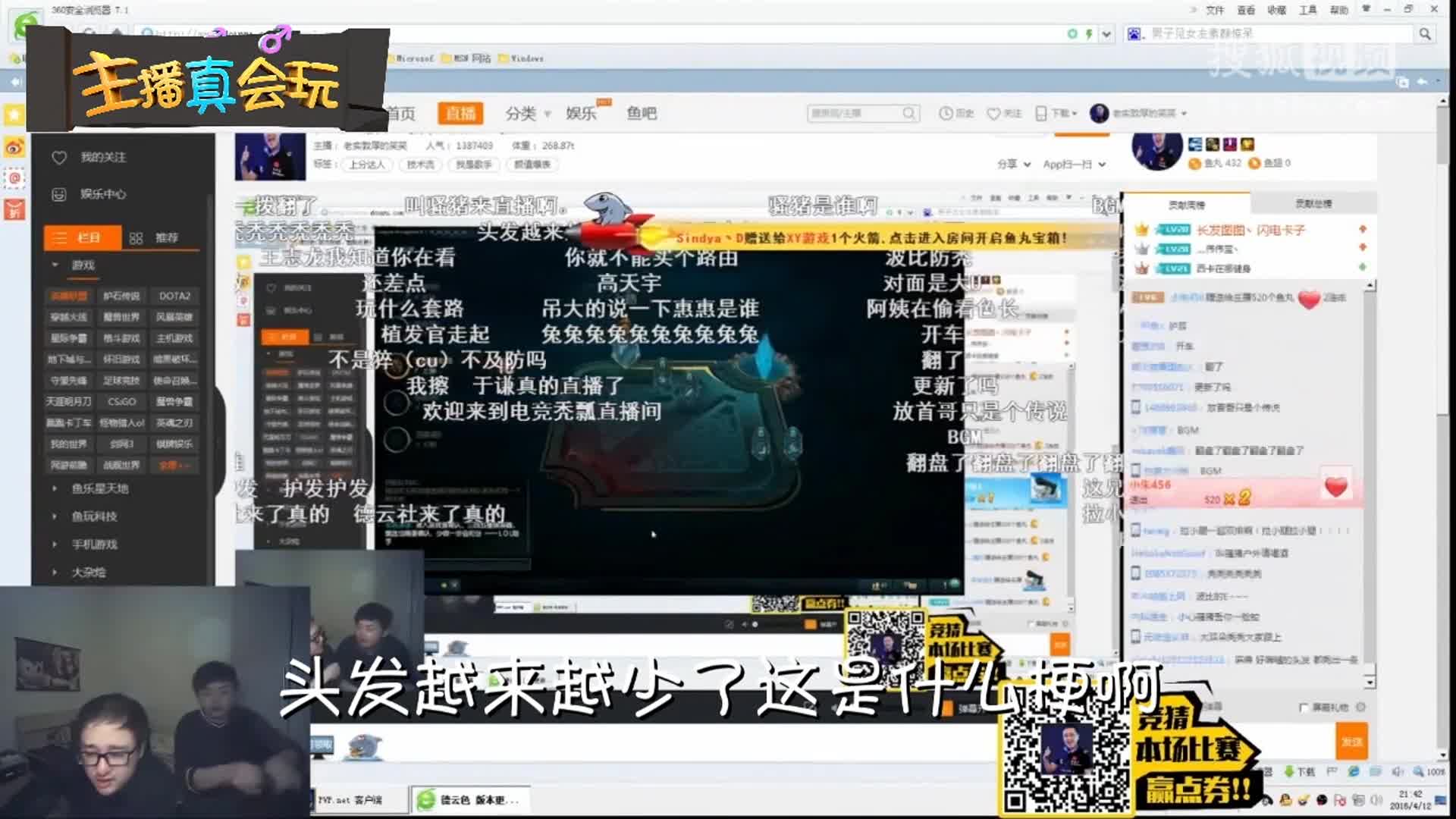
Task: Click the 关注 heart icon in header
Action: tap(993, 114)
